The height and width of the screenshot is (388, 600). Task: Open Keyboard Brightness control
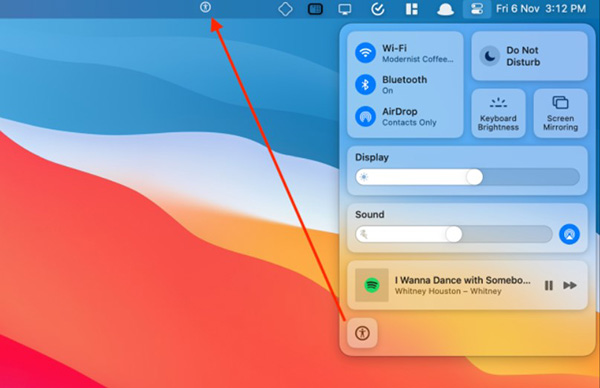click(x=498, y=113)
